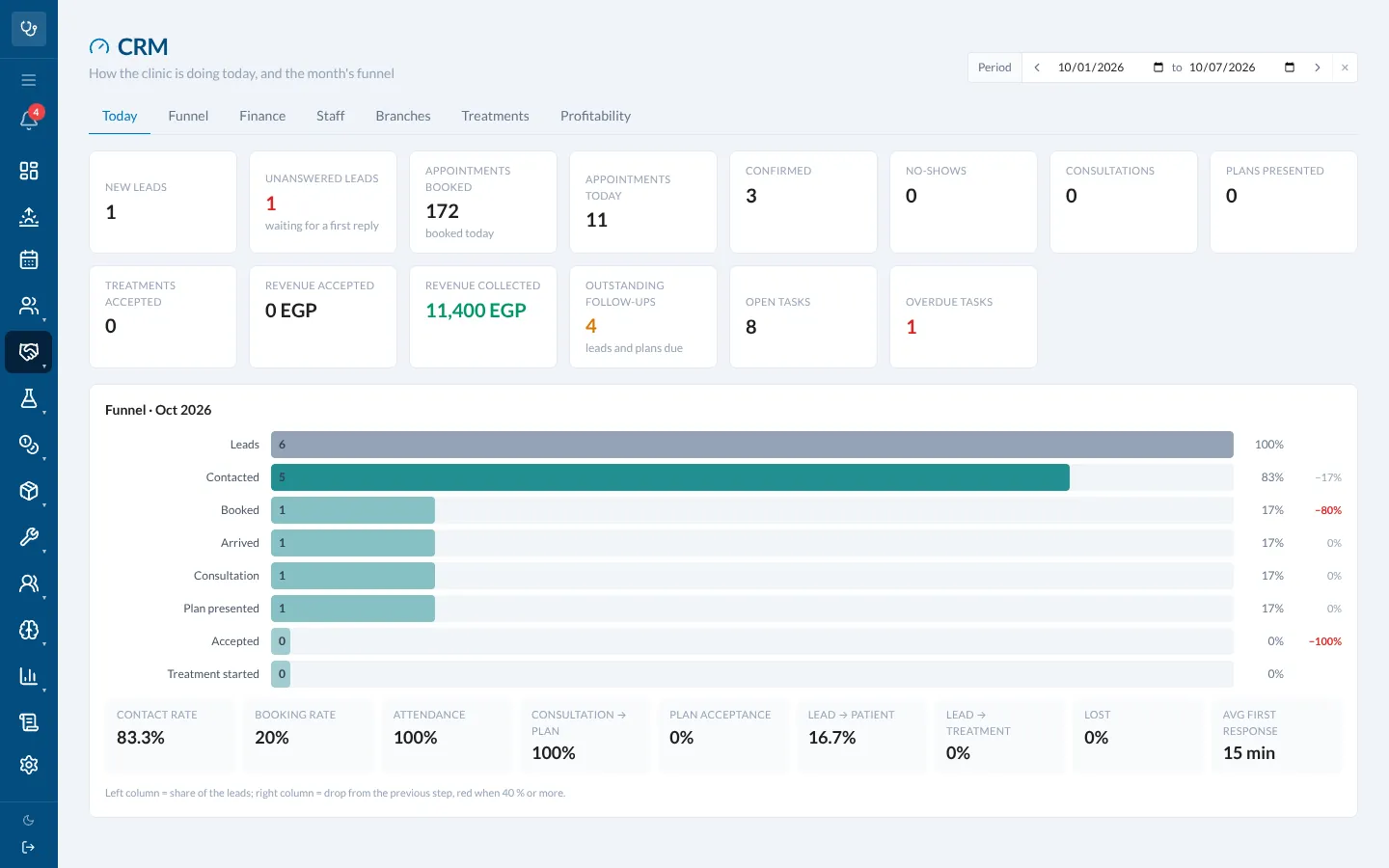
Task: Open the lab flask icon
Action: point(29,398)
